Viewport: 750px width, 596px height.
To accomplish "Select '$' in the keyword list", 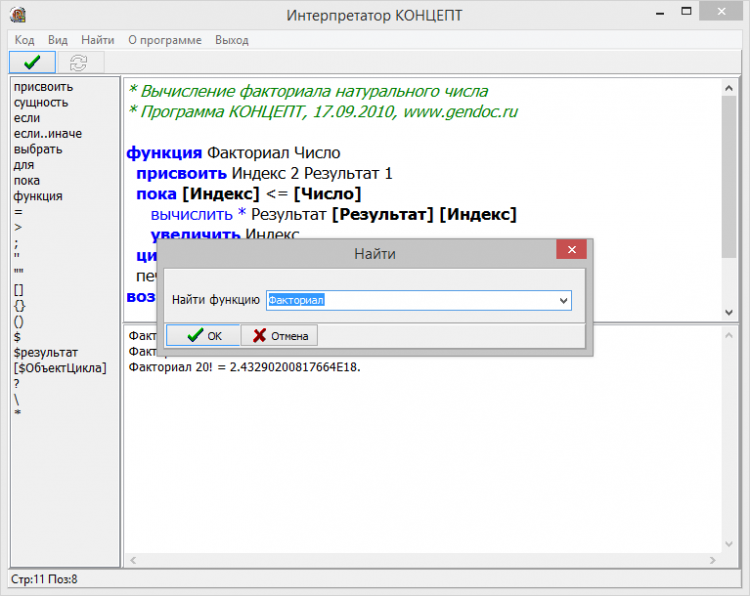I will [17, 337].
